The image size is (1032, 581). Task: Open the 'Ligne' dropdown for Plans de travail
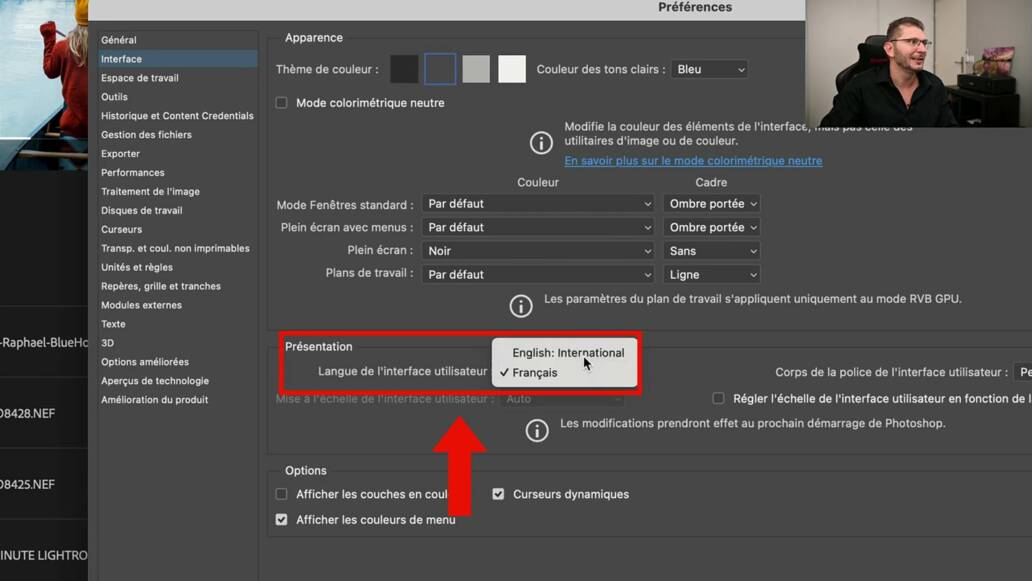coord(711,274)
